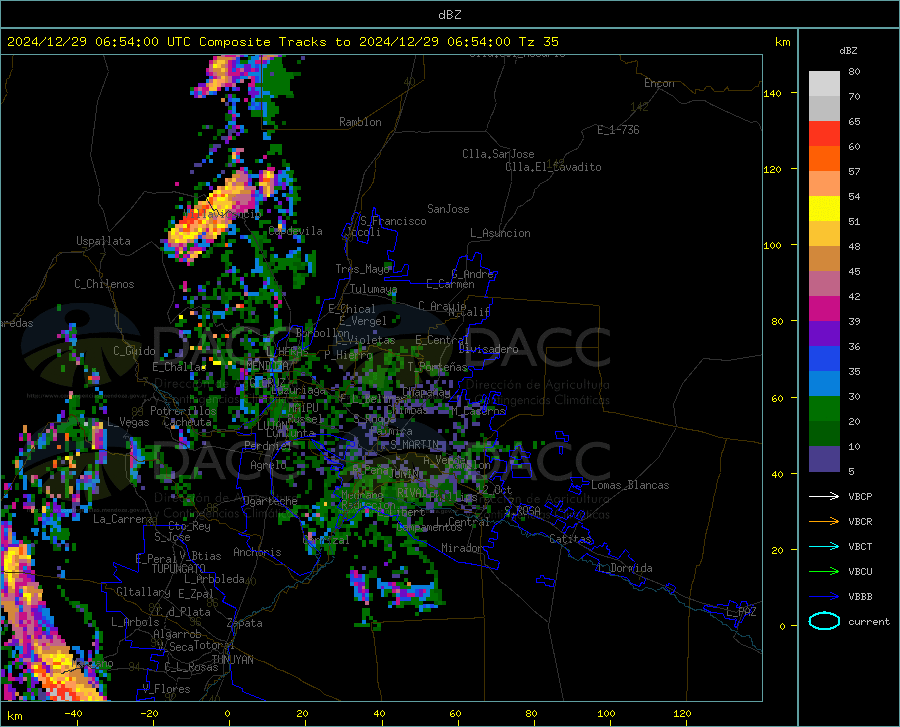Click the purple 36–39 dBZ swatch
Image resolution: width=900 pixels, height=727 pixels.
(824, 334)
